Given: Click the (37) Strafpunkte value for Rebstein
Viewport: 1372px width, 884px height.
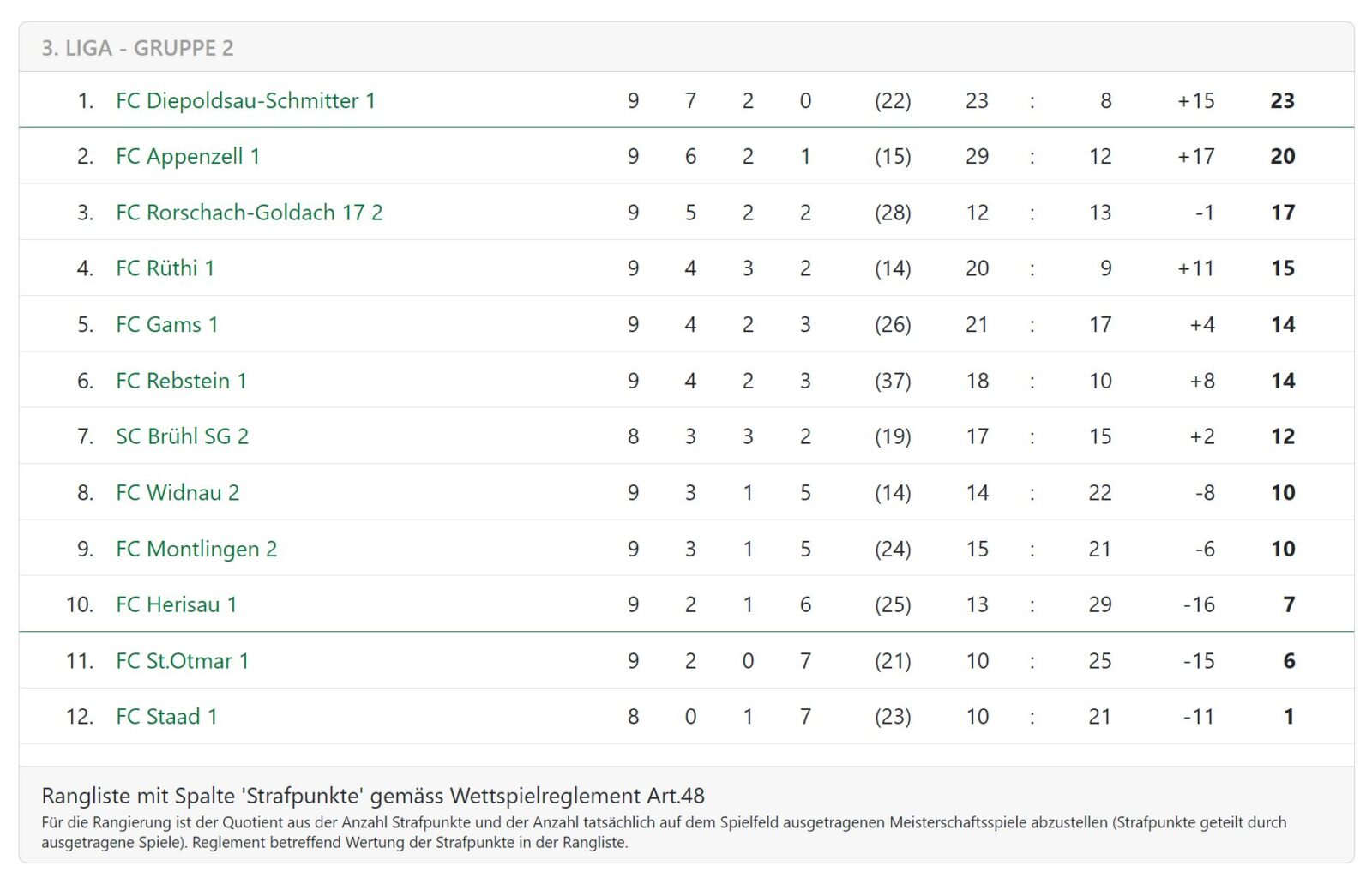Looking at the screenshot, I should (893, 381).
